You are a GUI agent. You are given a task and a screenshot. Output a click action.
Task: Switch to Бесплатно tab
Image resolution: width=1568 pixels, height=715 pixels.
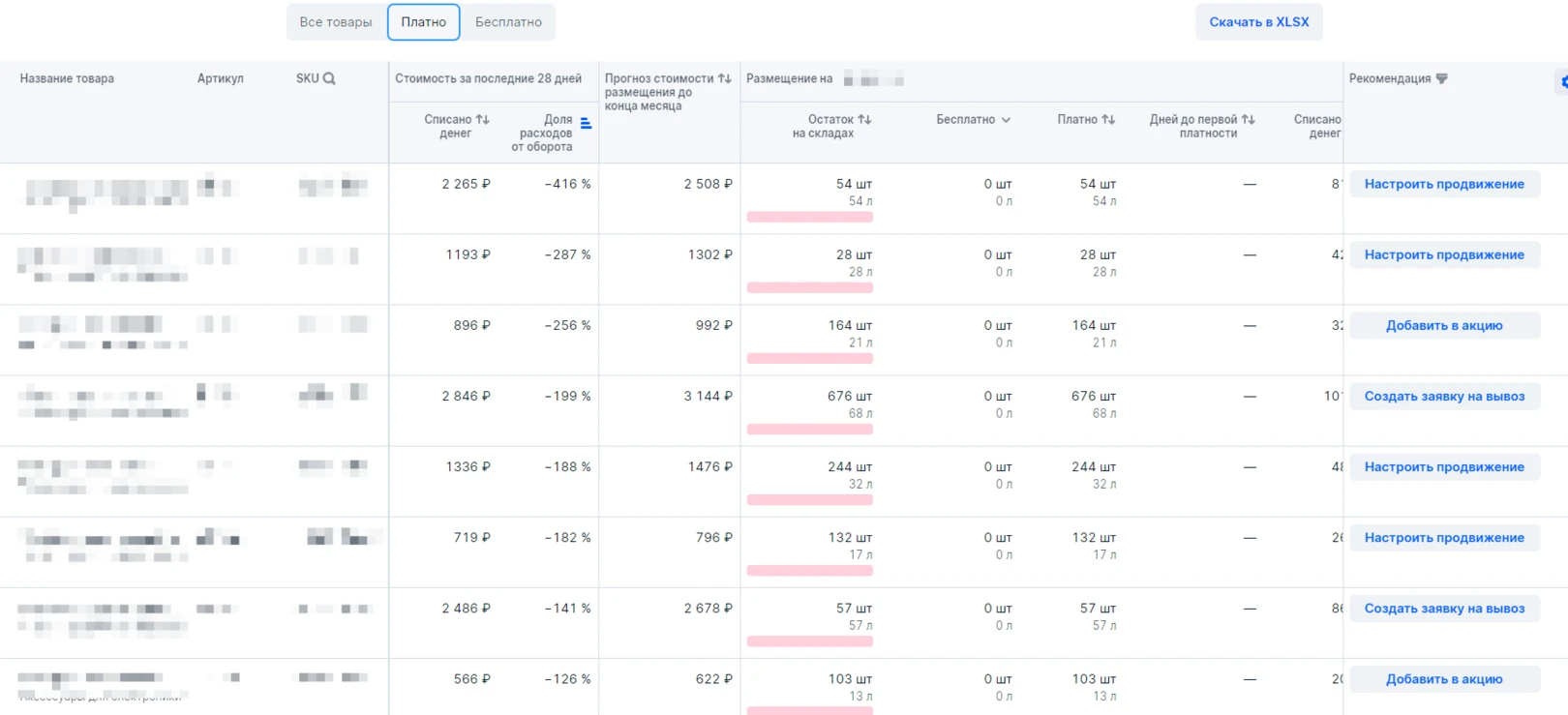coord(508,22)
